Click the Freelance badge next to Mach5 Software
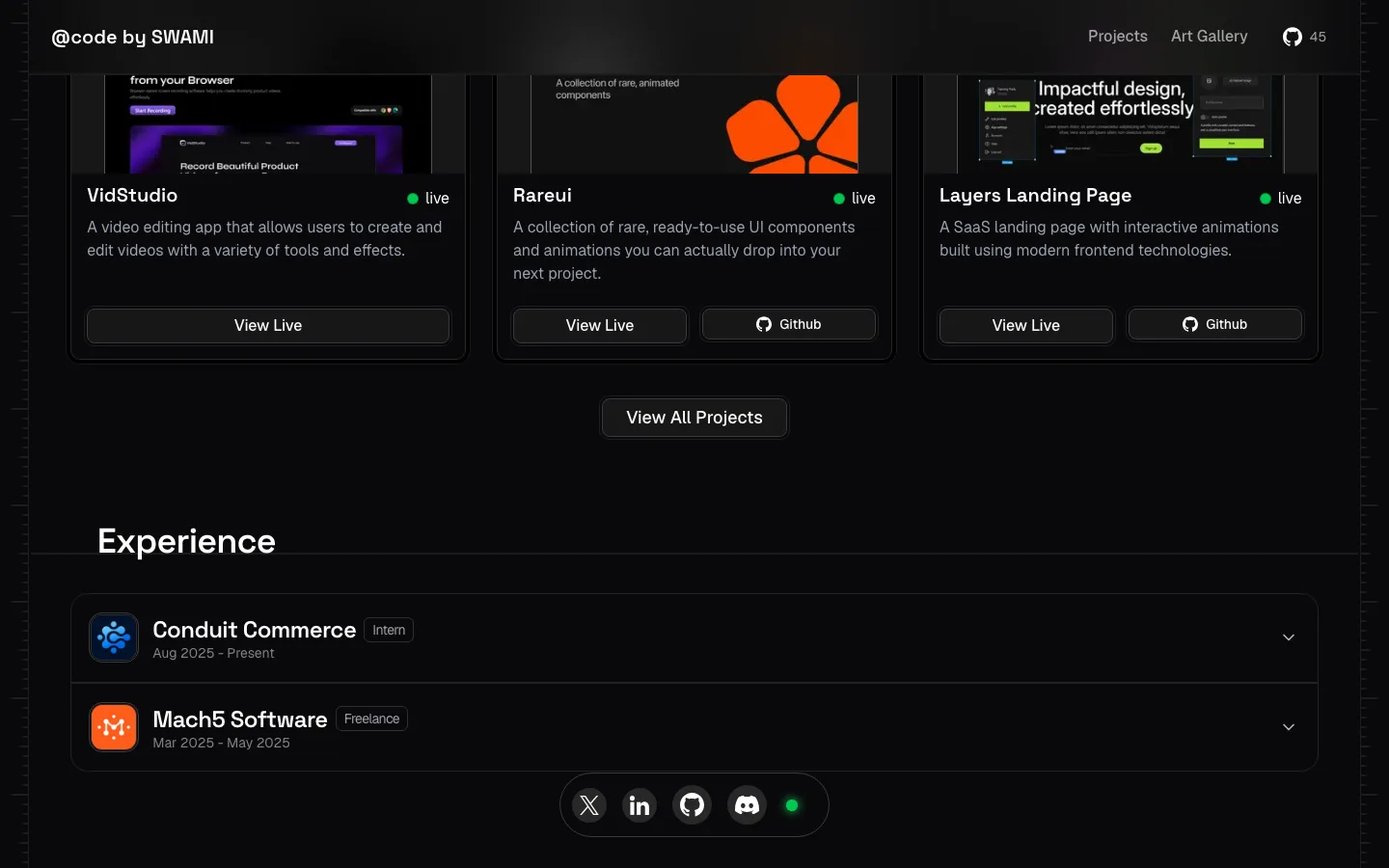This screenshot has width=1389, height=868. (x=371, y=719)
